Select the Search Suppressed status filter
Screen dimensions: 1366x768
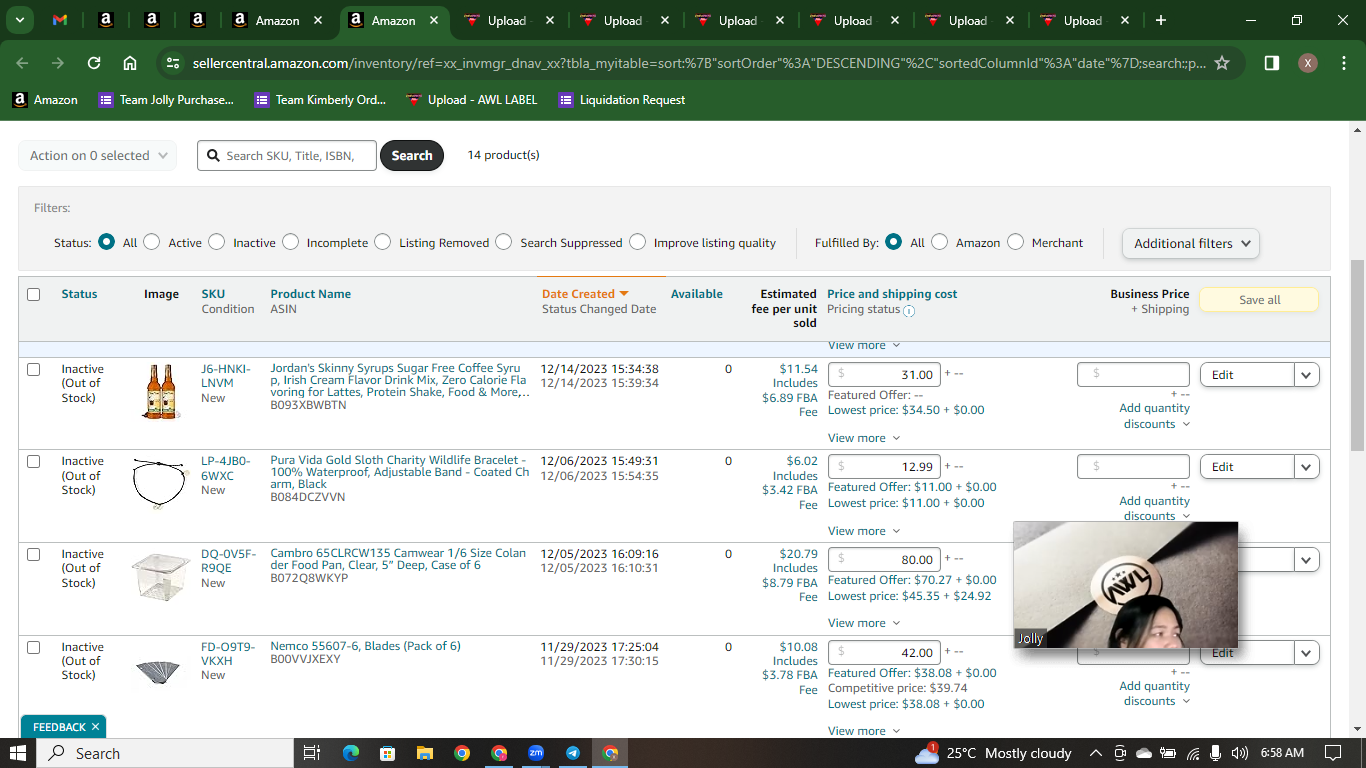[x=504, y=242]
